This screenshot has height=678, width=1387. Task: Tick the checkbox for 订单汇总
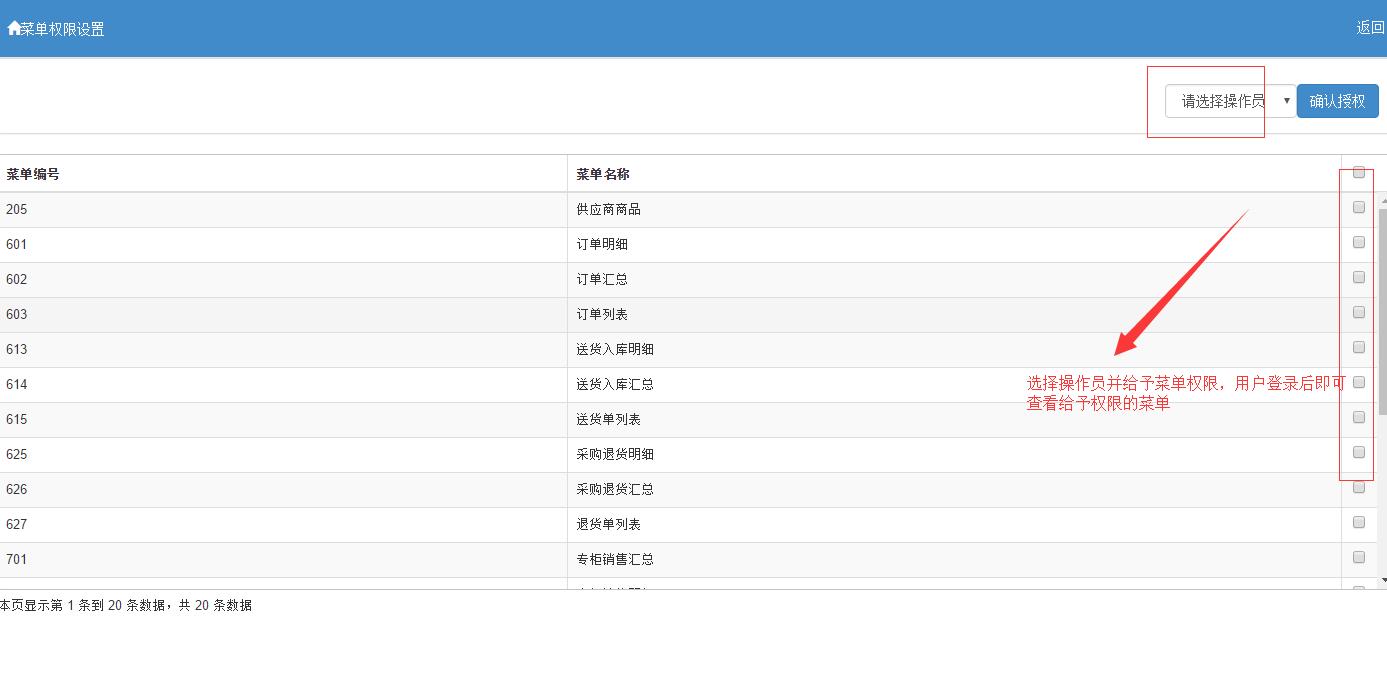(x=1359, y=278)
